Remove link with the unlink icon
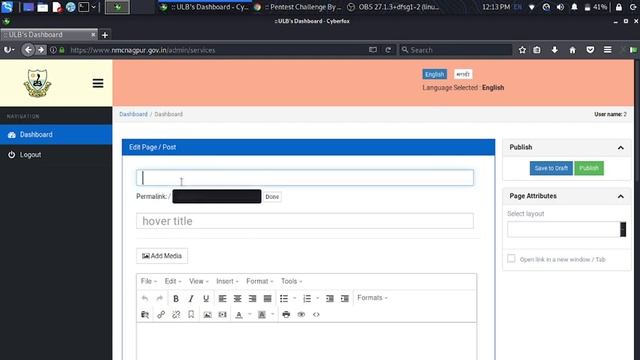The image size is (640, 360). click(176, 314)
